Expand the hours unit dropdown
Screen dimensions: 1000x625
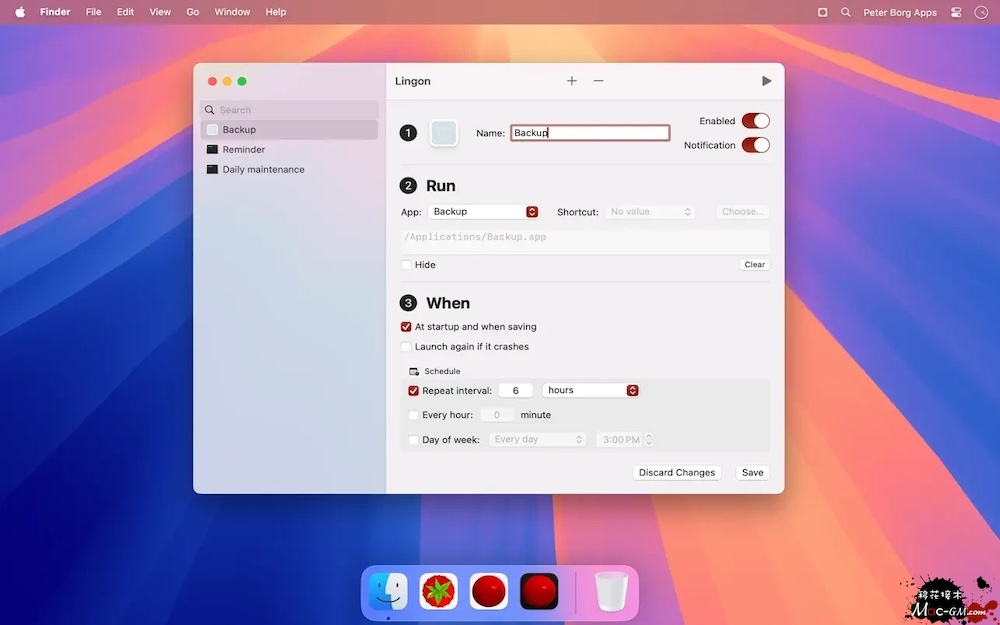[x=590, y=390]
